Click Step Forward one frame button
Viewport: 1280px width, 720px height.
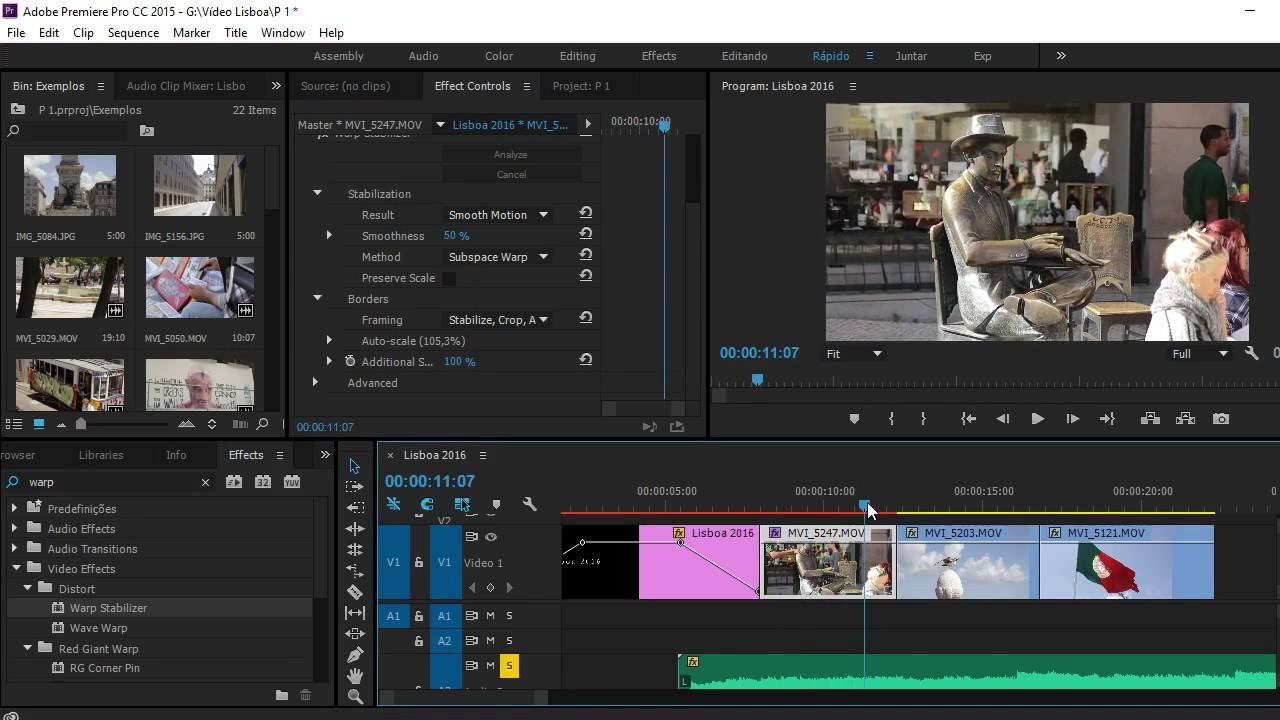(1072, 419)
